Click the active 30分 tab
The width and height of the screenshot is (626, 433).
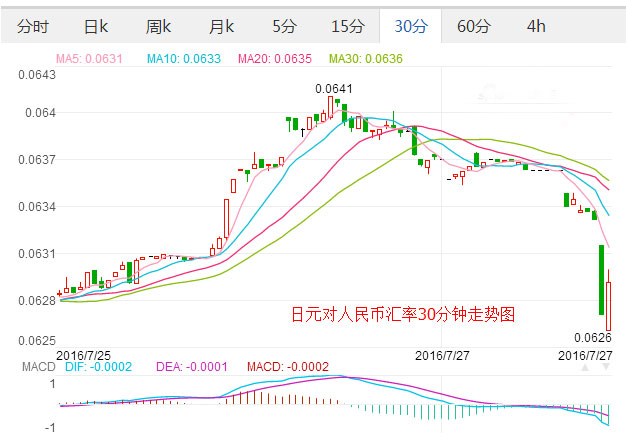410,26
